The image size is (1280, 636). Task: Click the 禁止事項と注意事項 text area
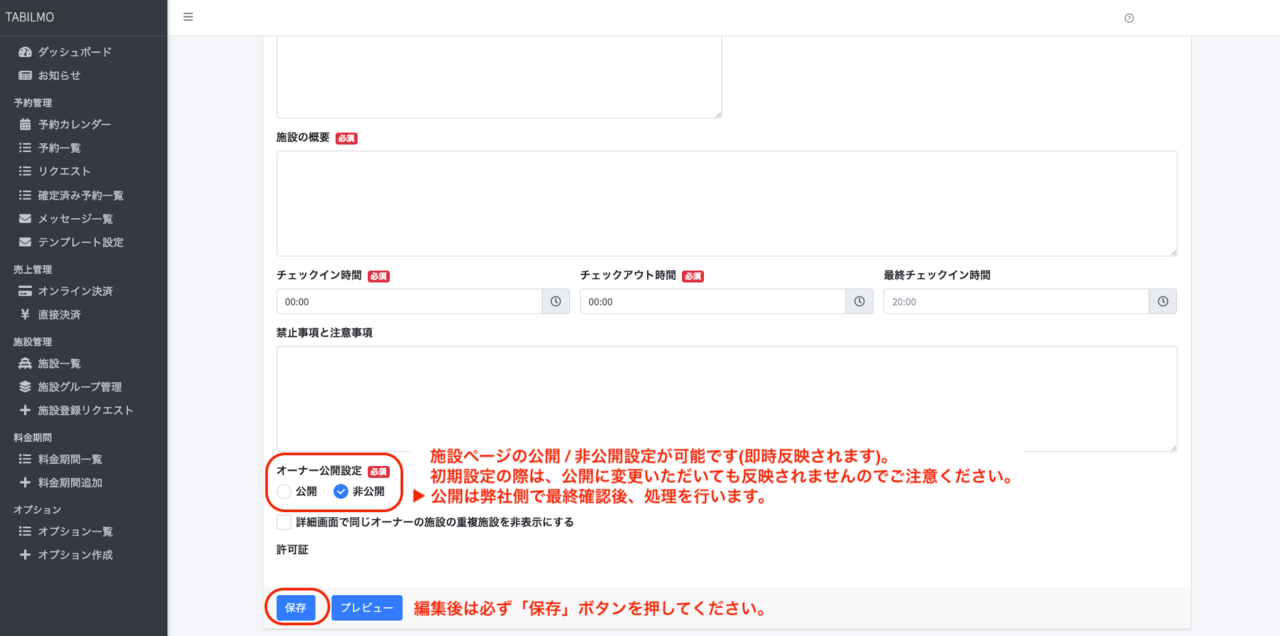tap(726, 398)
